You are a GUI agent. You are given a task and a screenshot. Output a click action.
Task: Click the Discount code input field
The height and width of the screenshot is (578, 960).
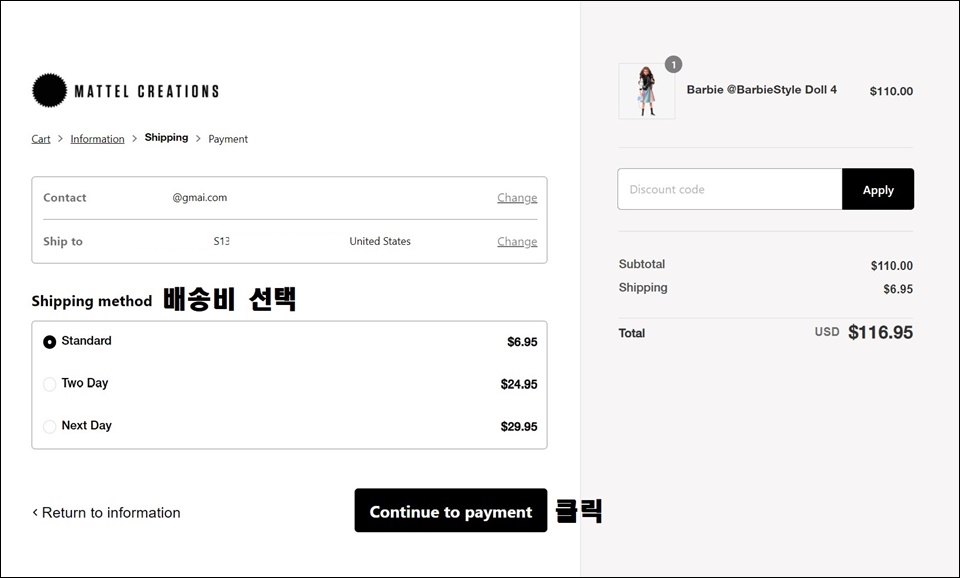click(x=730, y=189)
